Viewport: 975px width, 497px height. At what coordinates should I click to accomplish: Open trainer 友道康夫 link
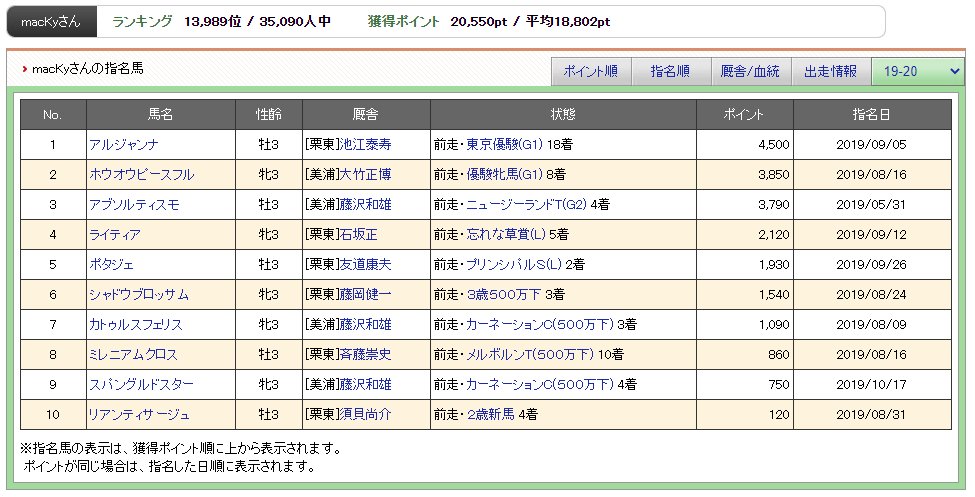[x=366, y=264]
